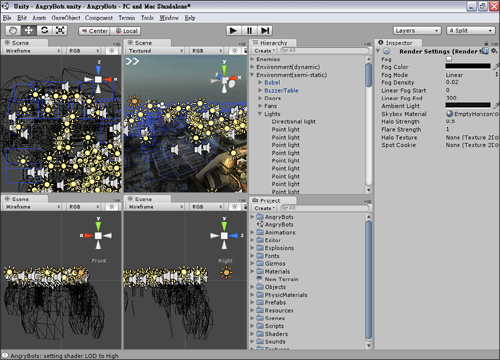This screenshot has height=360, width=500.
Task: Enable the Fog checkbox
Action: [449, 59]
